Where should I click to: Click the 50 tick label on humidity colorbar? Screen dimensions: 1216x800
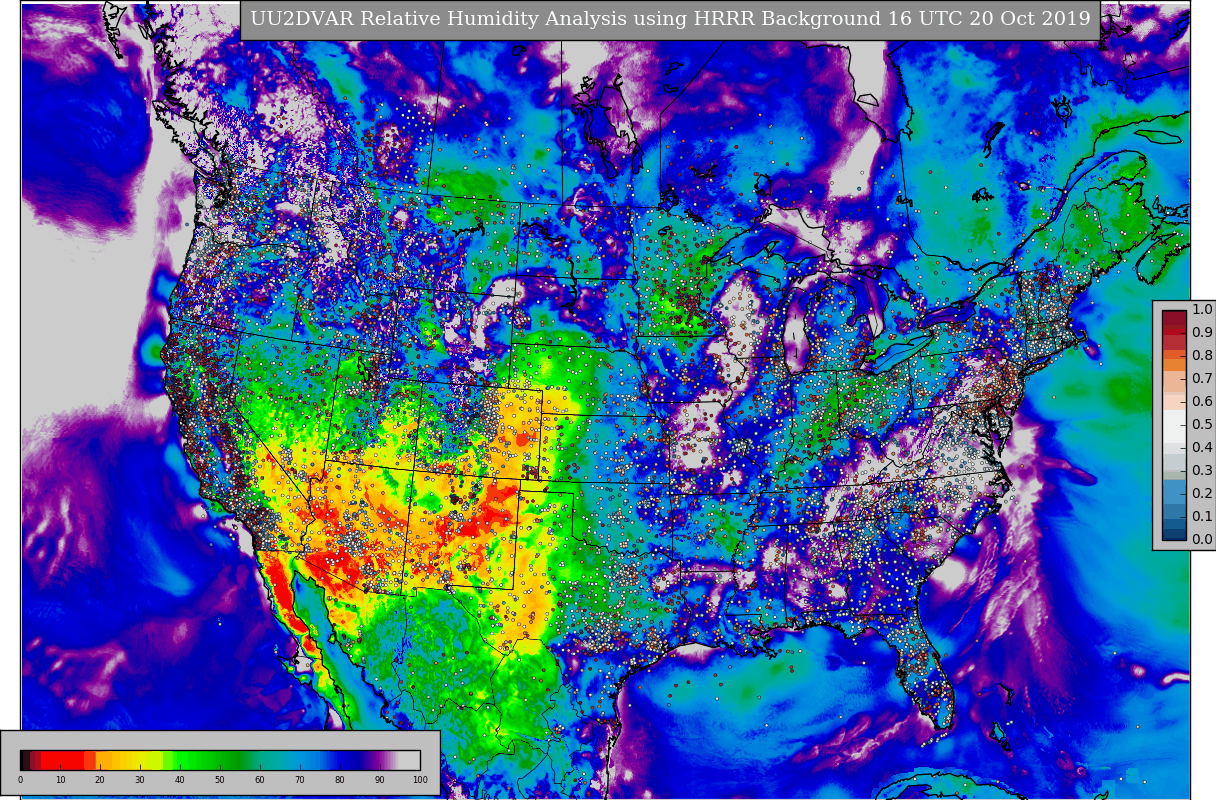coord(220,780)
